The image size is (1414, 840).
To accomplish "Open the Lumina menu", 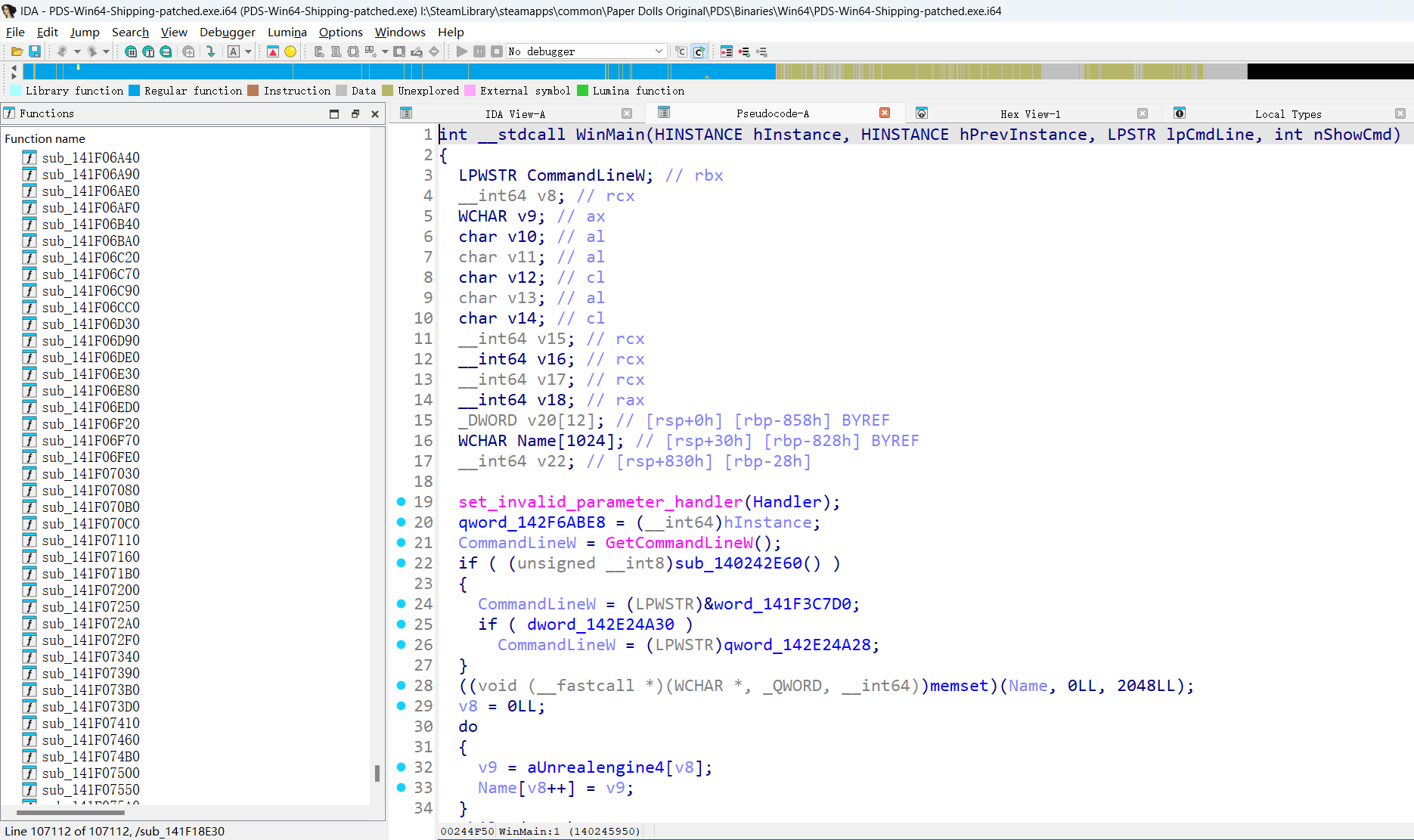I will click(287, 32).
